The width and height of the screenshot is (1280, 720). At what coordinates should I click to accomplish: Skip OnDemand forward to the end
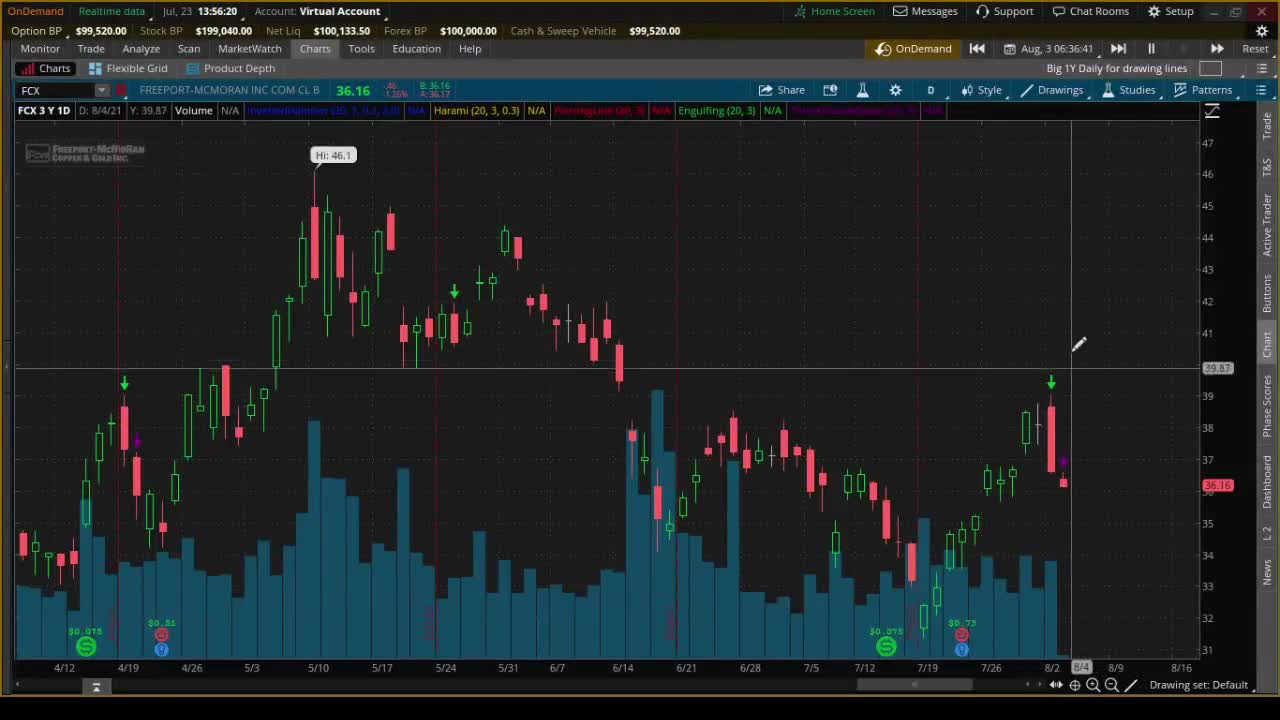1118,48
